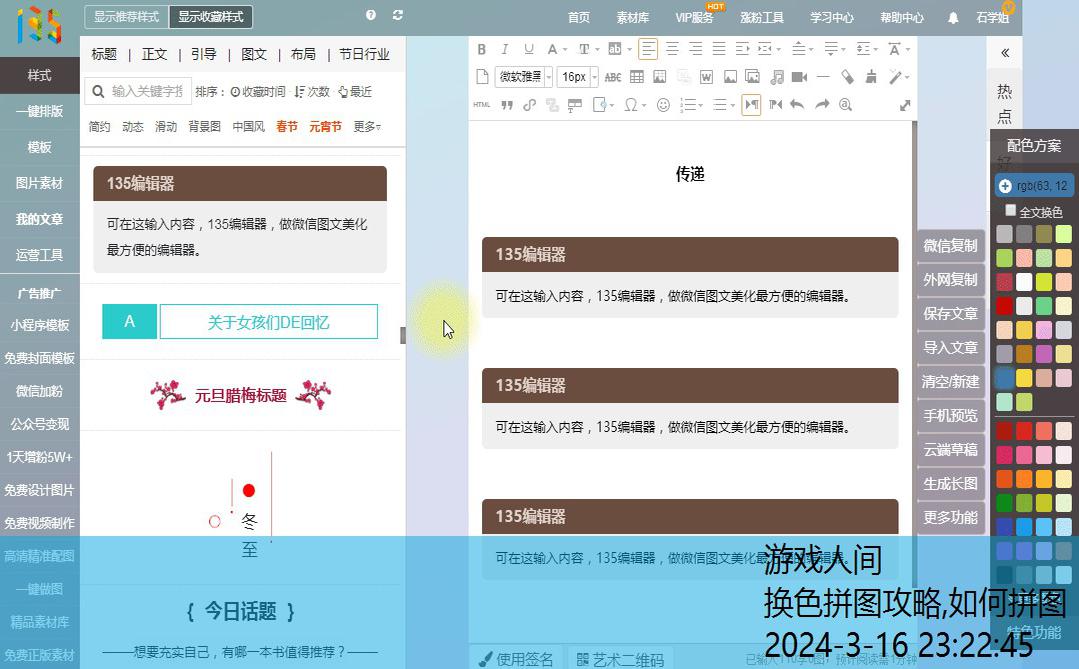Click the 生成长图 button
Screen dimensions: 1079x669
pos(950,484)
